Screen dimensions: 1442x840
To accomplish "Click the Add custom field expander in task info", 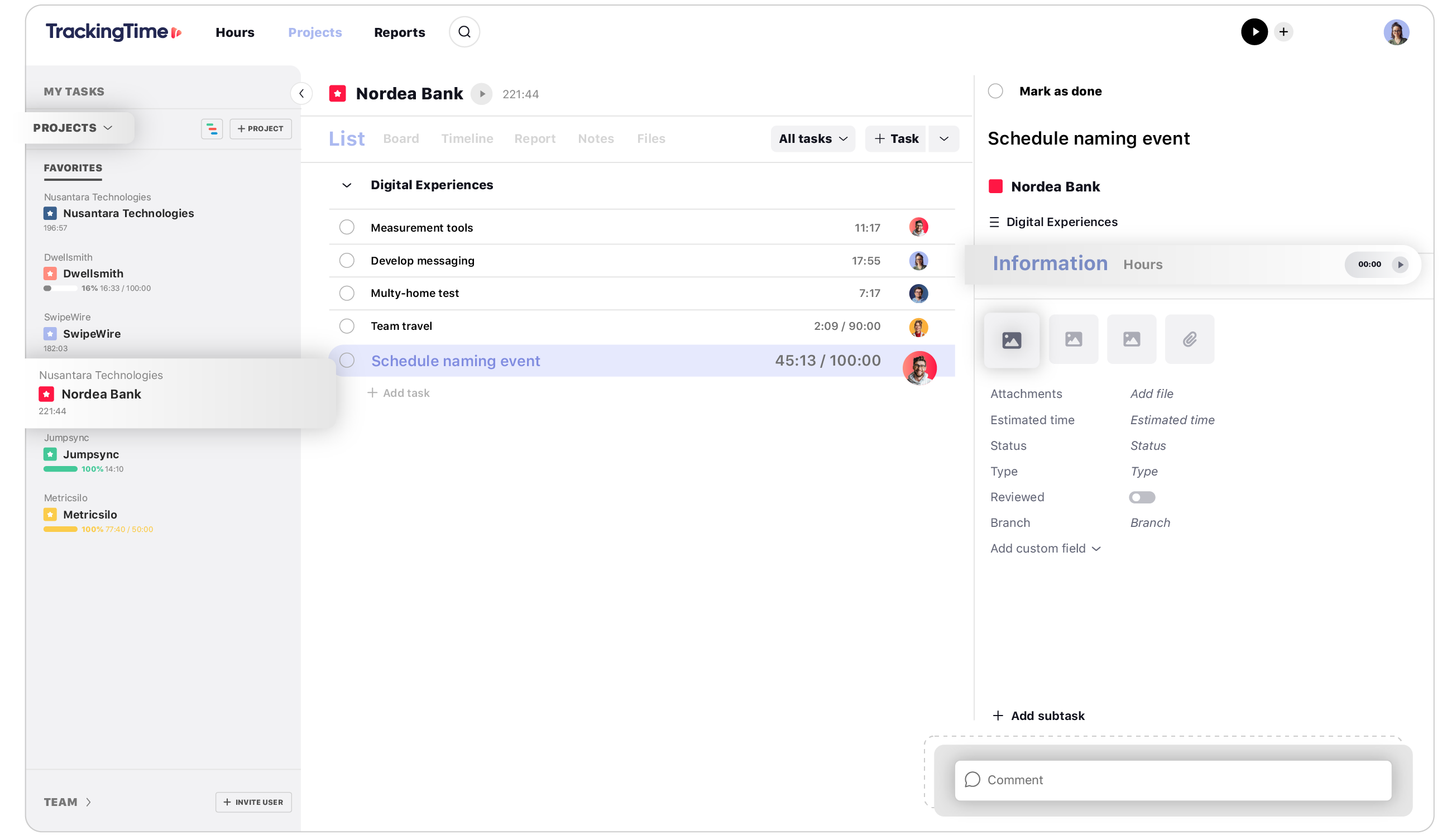I will 1044,548.
